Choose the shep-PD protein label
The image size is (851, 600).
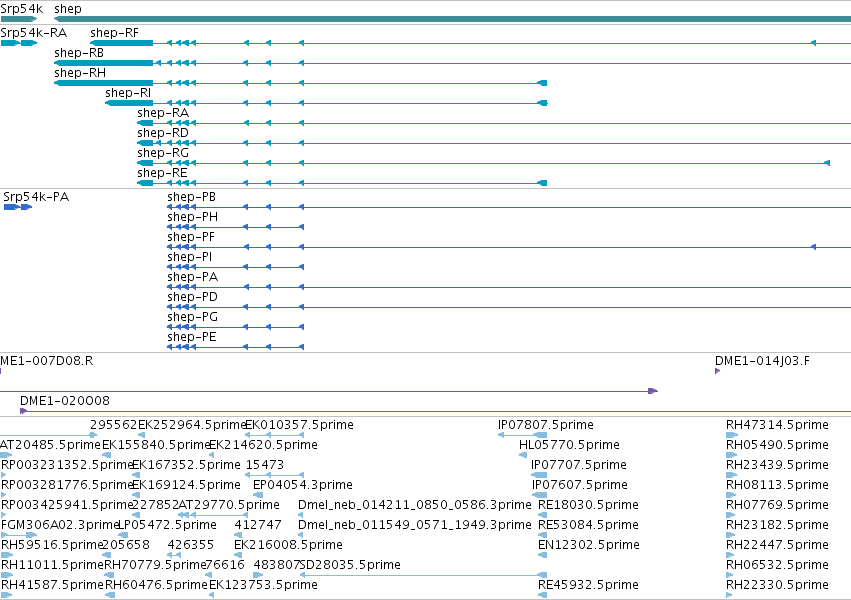(x=193, y=297)
